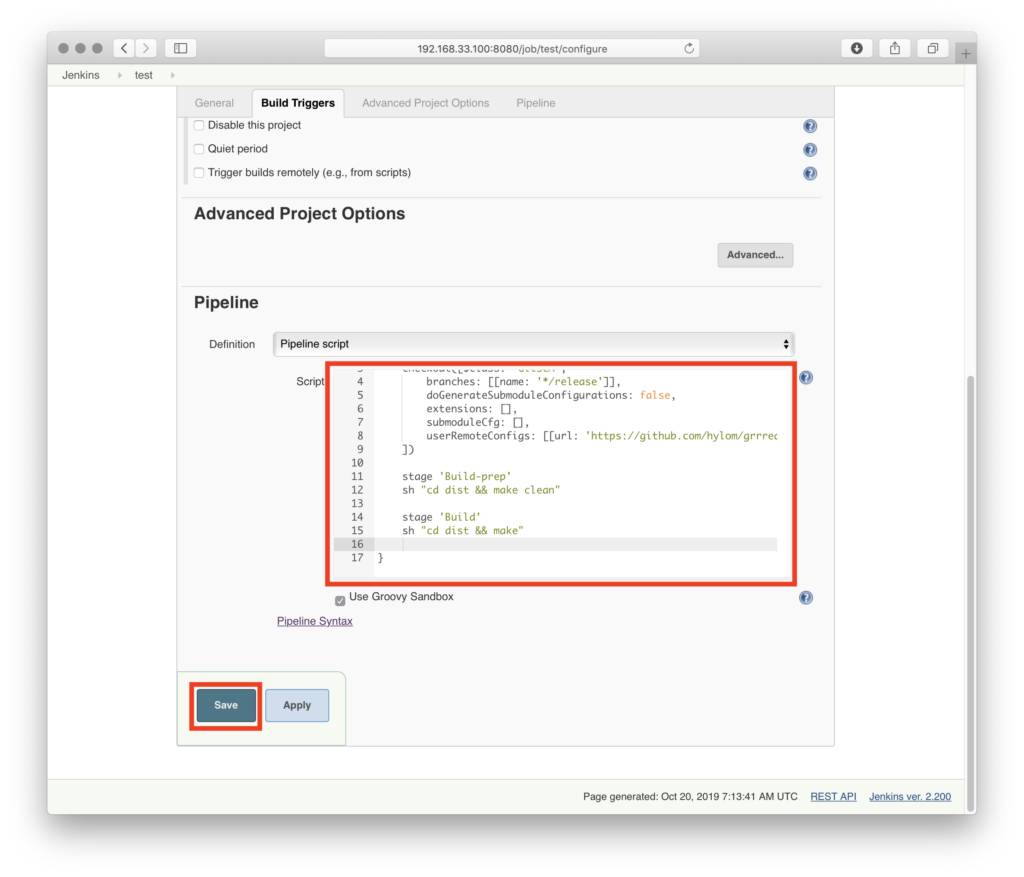Enable the Quiet period checkbox
Screen dimensions: 1024x877
point(199,149)
